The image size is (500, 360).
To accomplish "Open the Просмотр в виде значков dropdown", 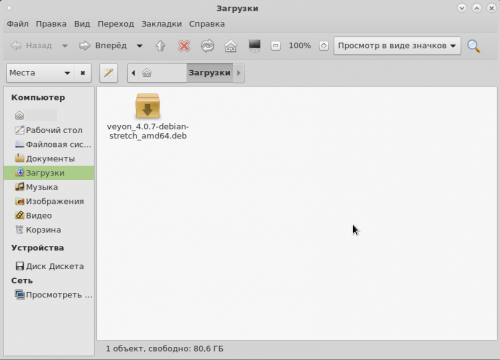I will coord(397,46).
